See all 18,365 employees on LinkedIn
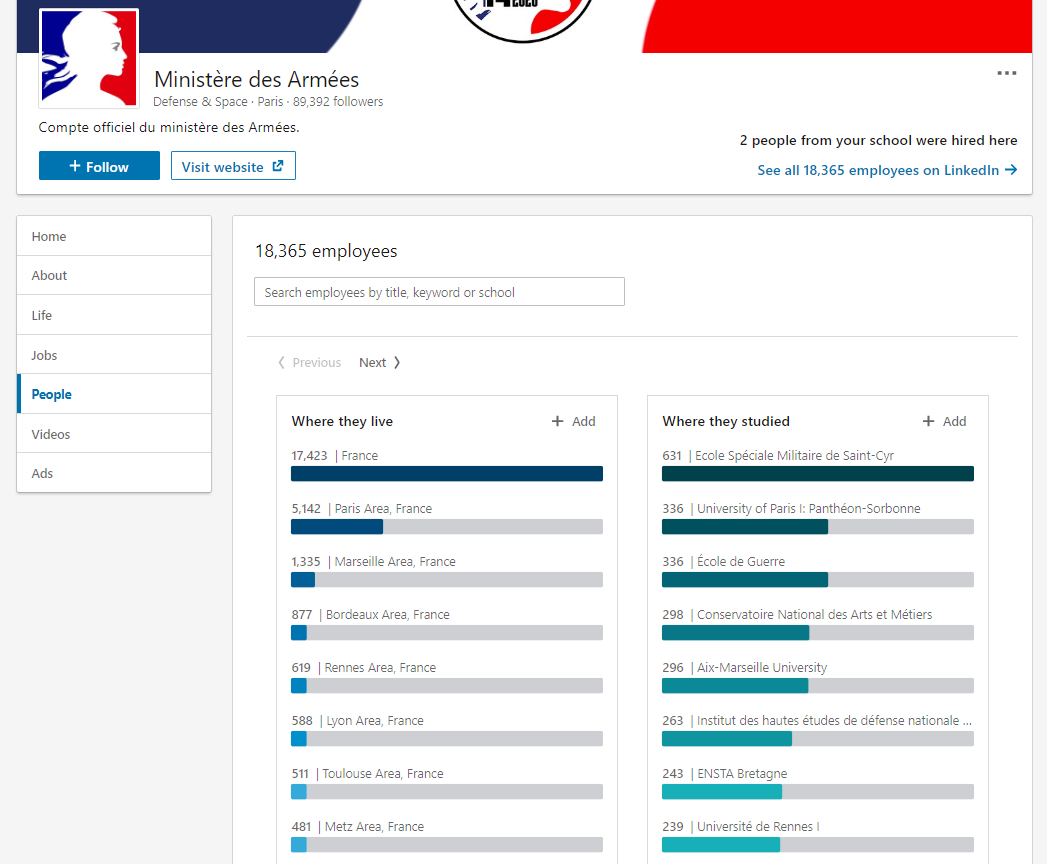The height and width of the screenshot is (864, 1047). pyautogui.click(x=887, y=170)
